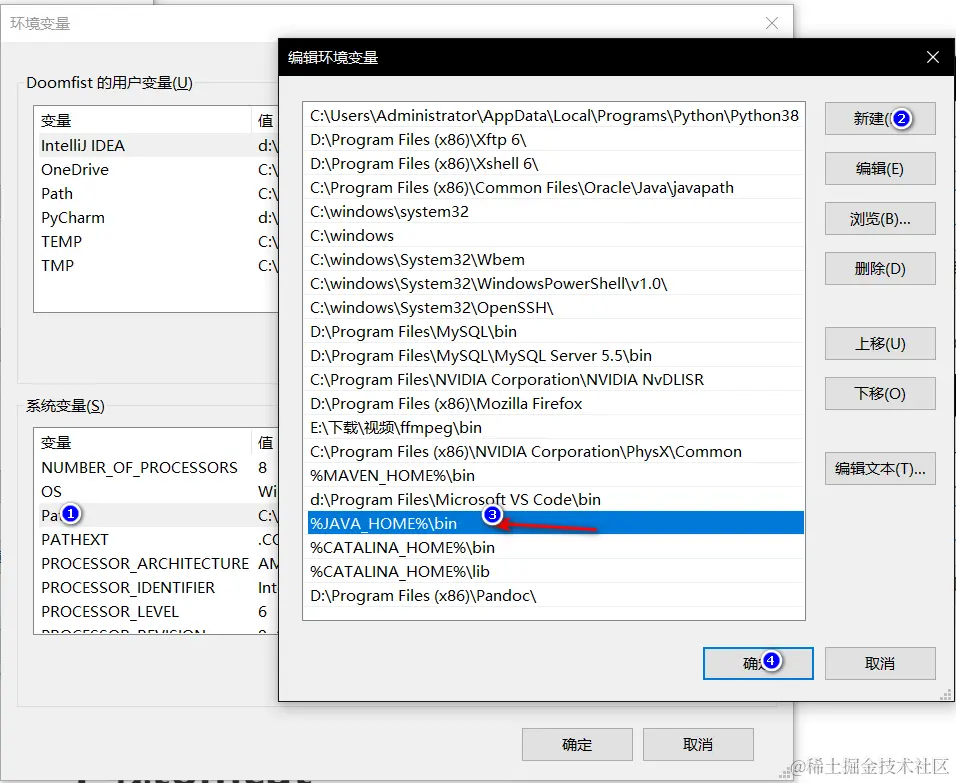Select the ffmpeg\bin path entry
The image size is (956, 783).
pyautogui.click(x=554, y=427)
